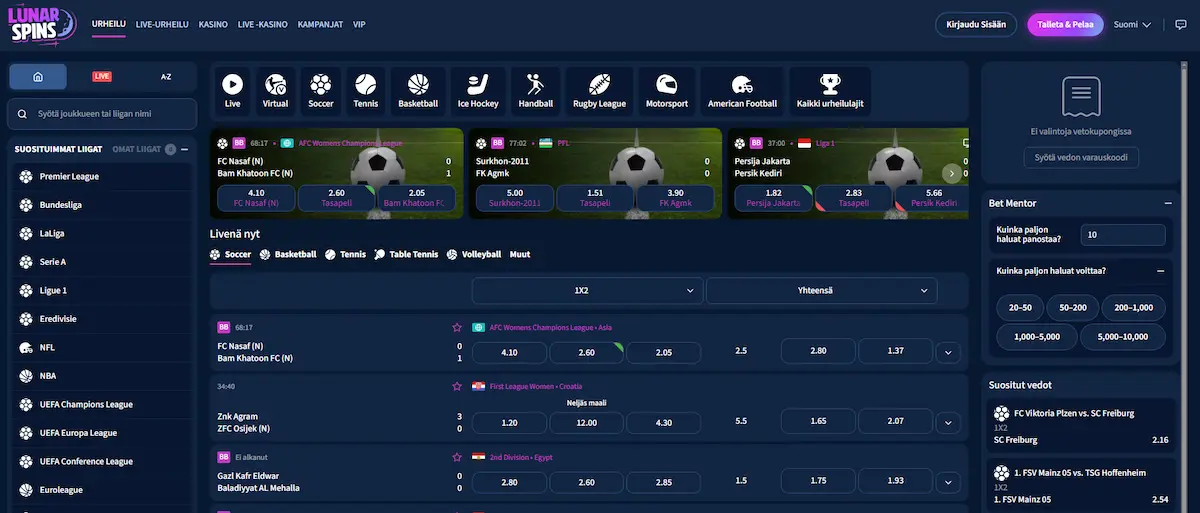
Task: Click the Kirjaudu Sisään button
Action: click(x=976, y=25)
